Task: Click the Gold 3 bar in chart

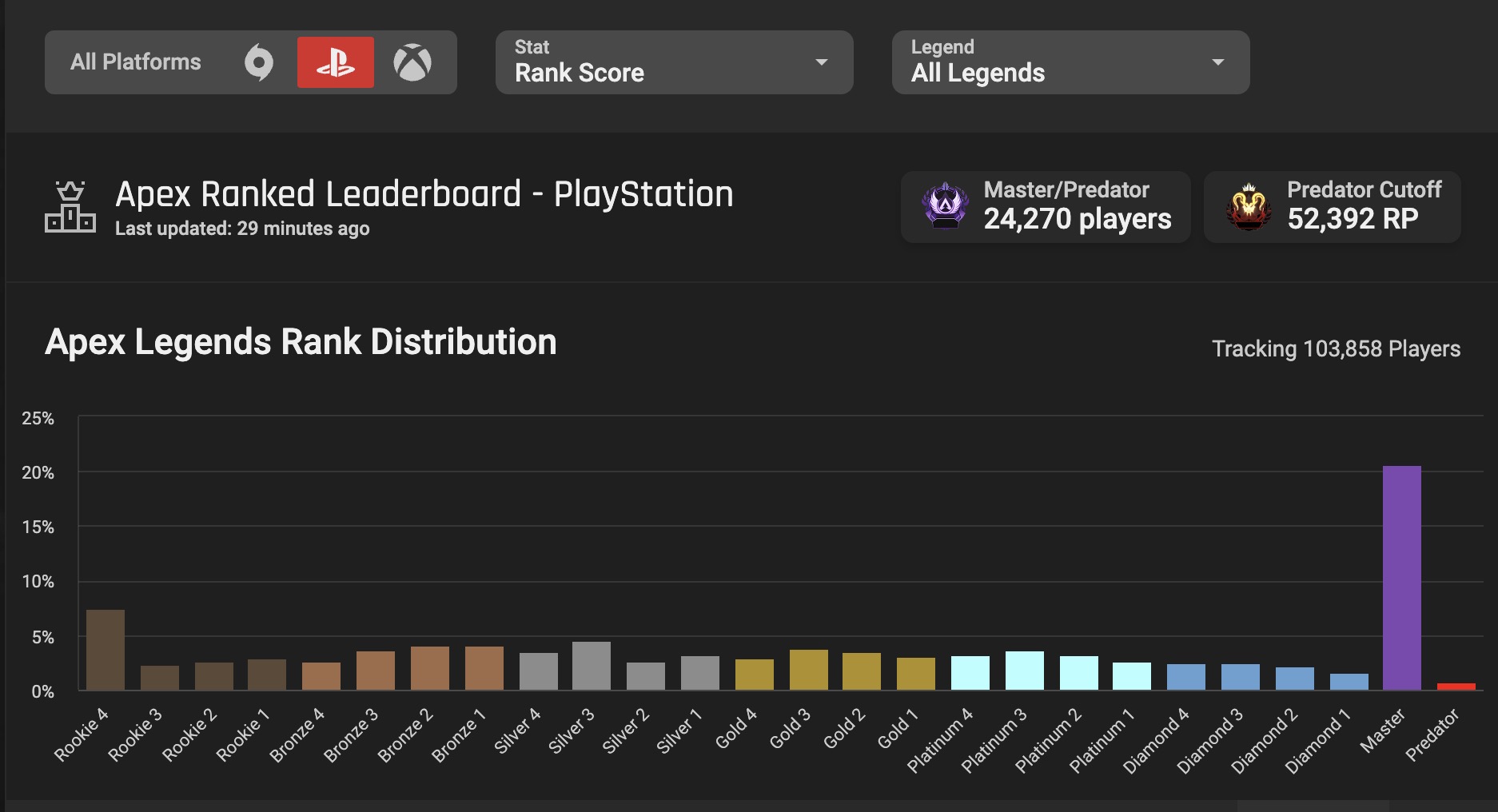Action: click(808, 670)
